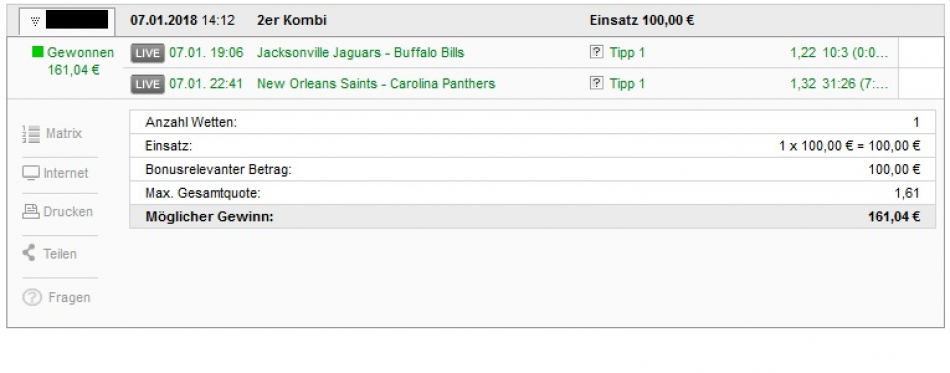Open help icon beside Tipp 1 for Jaguars
The width and height of the screenshot is (950, 373).
pos(596,53)
